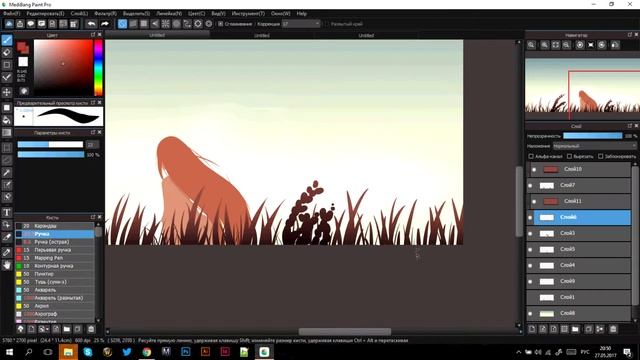Screen dimensions: 640x360
Task: Click Zoom In in Navigator
Action: [x=544, y=45]
